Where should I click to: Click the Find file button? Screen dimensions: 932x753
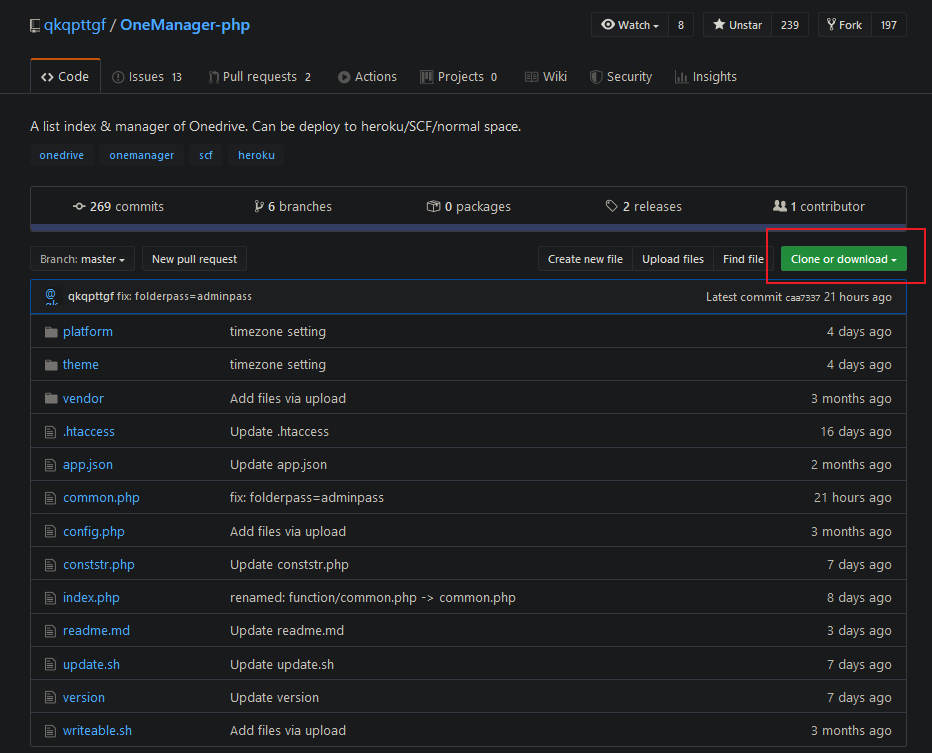point(743,259)
